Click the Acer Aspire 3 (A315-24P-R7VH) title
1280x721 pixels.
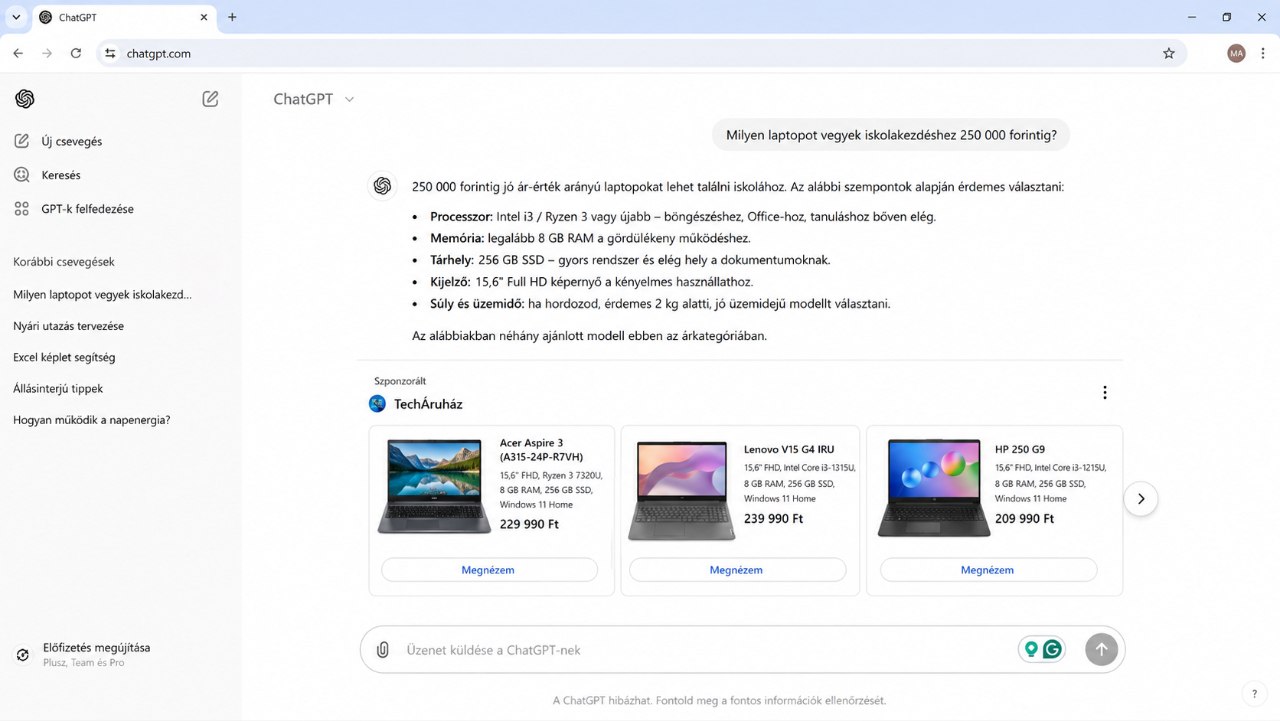point(541,449)
